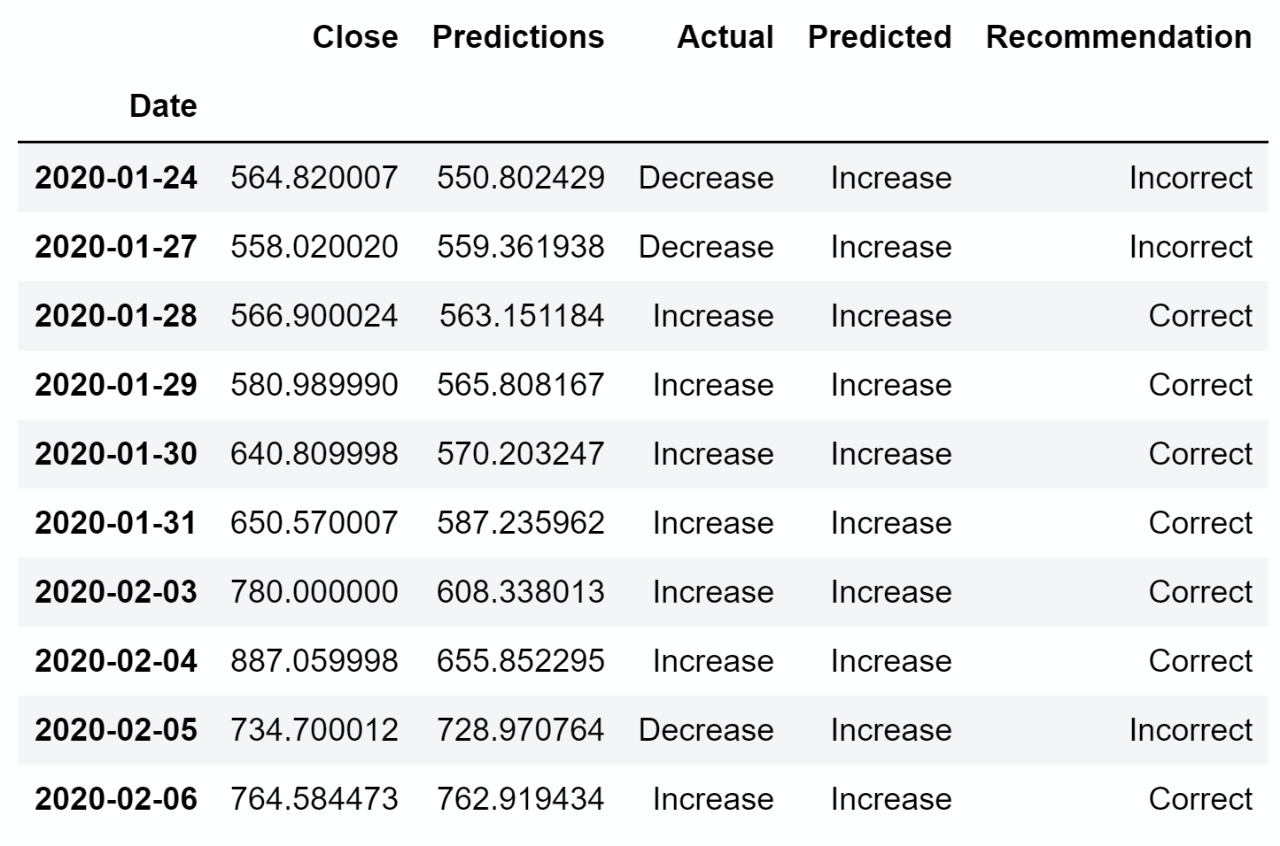Click close value 650.570007
Screen dimensions: 1280x846
pos(314,523)
